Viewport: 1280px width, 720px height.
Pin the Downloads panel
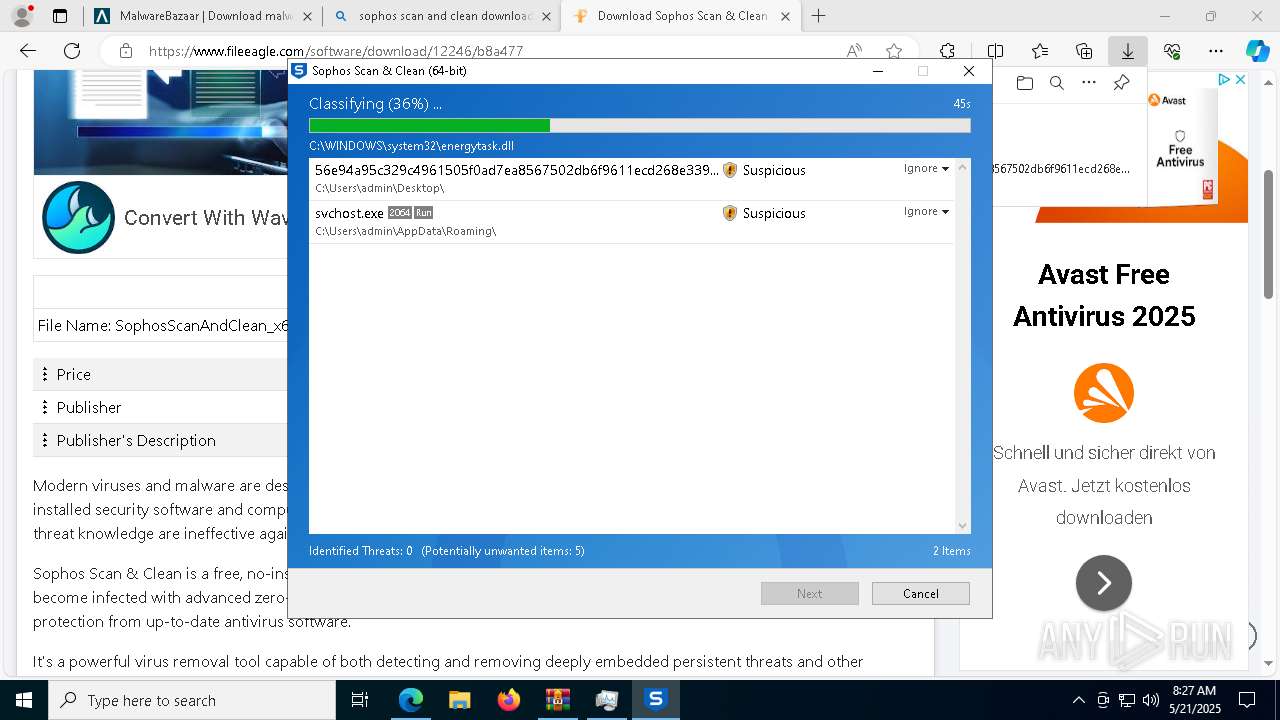click(x=1122, y=83)
